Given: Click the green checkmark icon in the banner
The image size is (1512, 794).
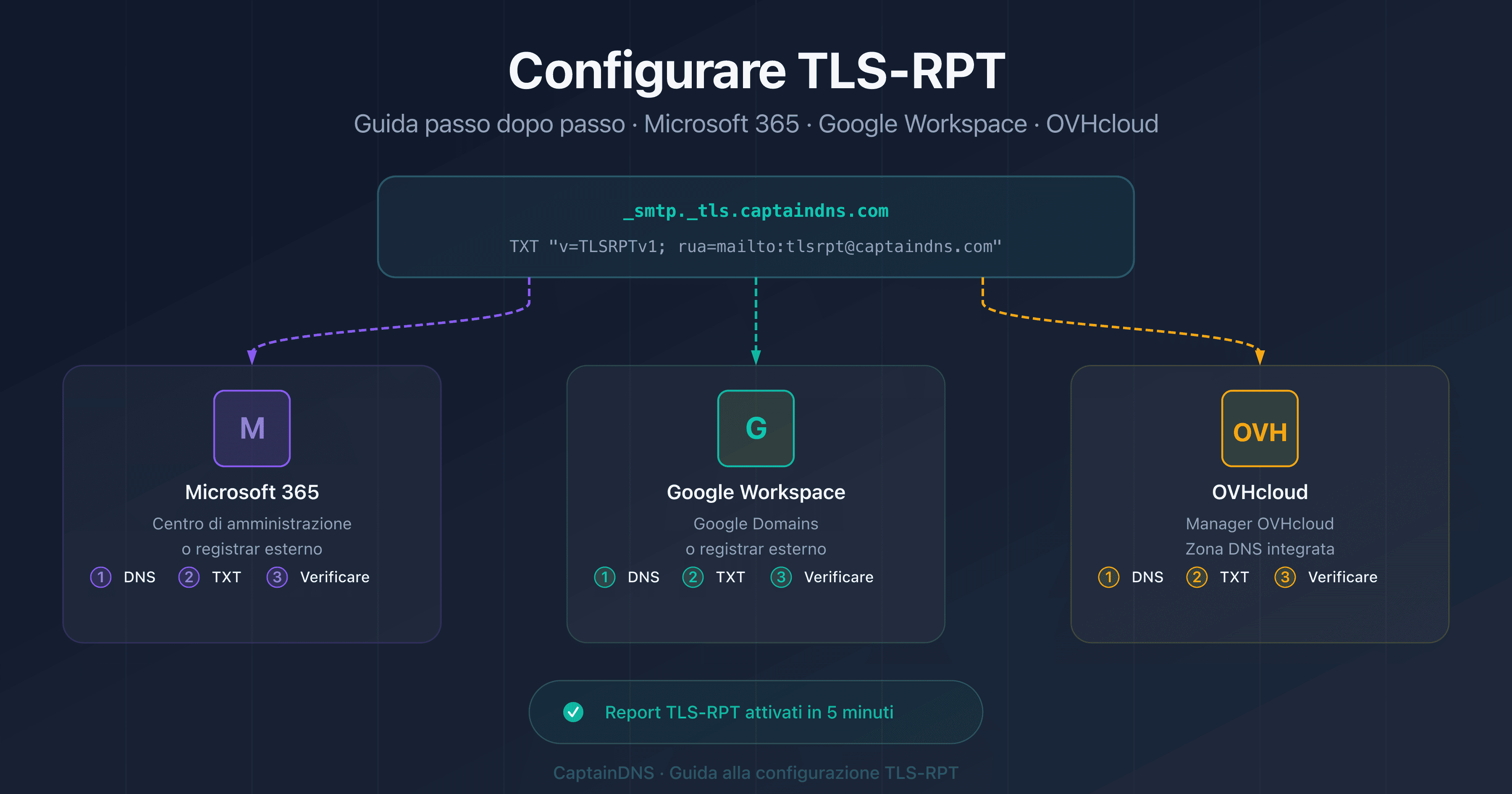Looking at the screenshot, I should point(573,712).
